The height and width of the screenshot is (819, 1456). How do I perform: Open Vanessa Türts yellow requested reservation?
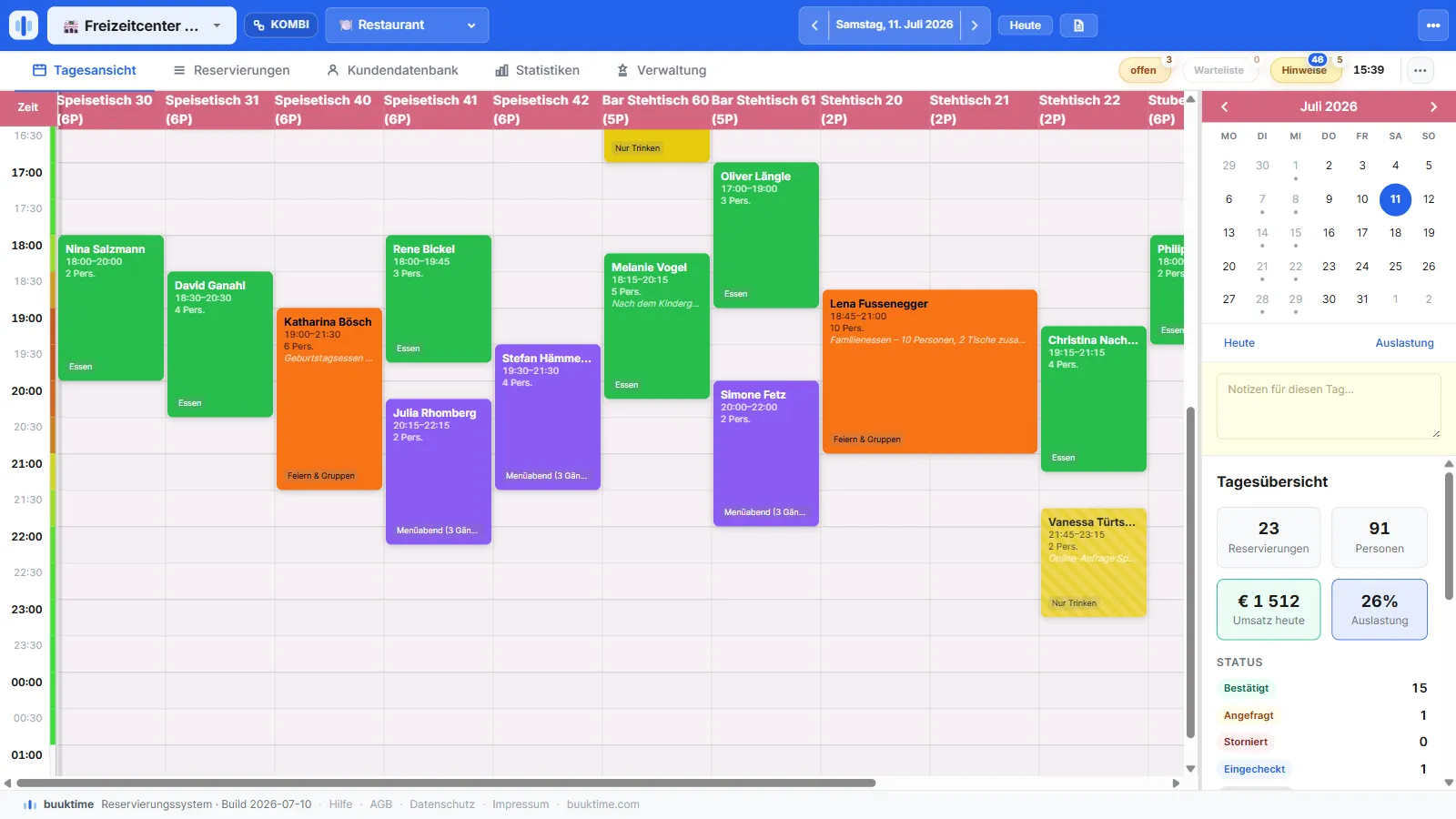[x=1093, y=562]
